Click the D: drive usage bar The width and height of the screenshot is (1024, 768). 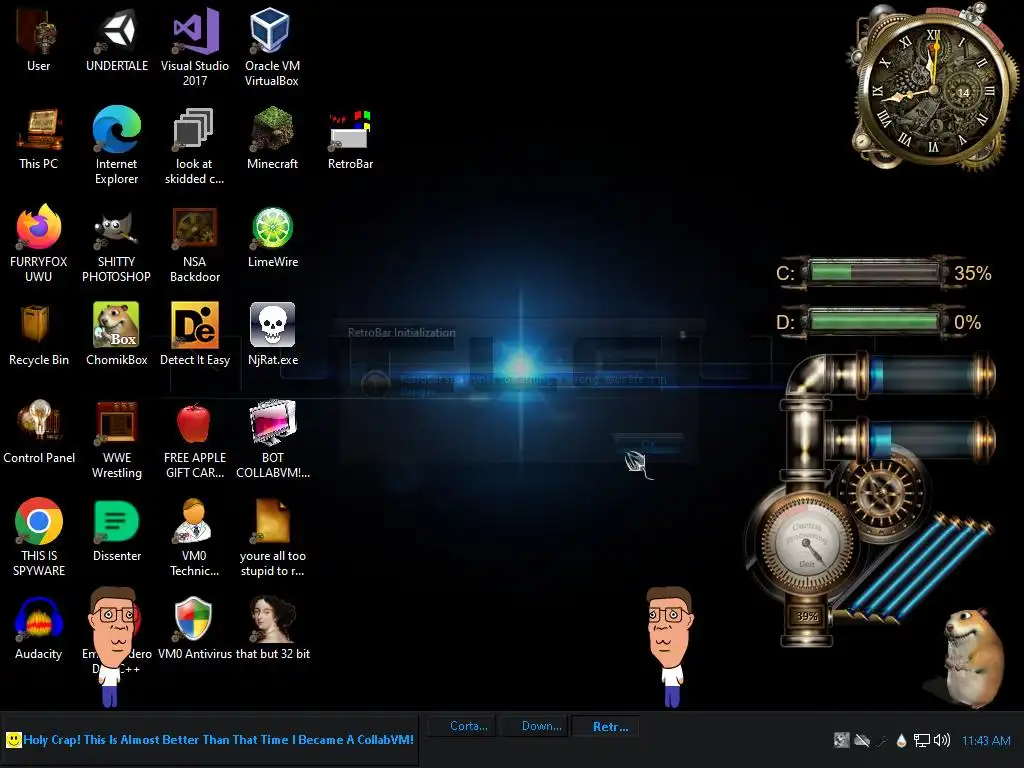[x=874, y=321]
